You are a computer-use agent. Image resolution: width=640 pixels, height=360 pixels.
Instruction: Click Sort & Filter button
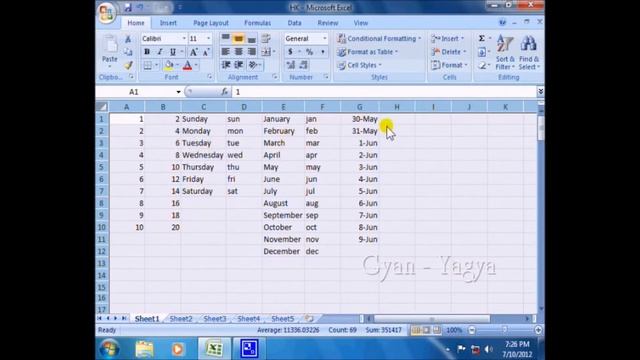505,53
